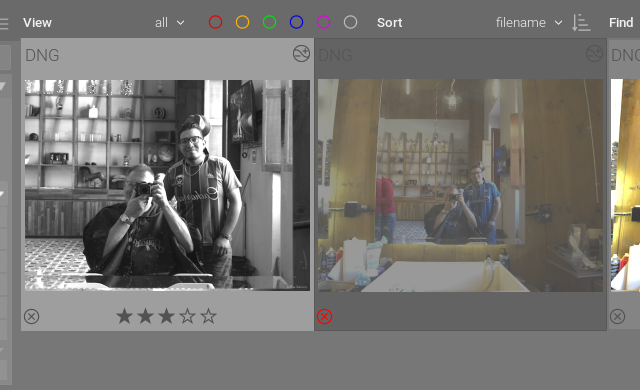Filter by red color label
The height and width of the screenshot is (390, 640).
(215, 22)
